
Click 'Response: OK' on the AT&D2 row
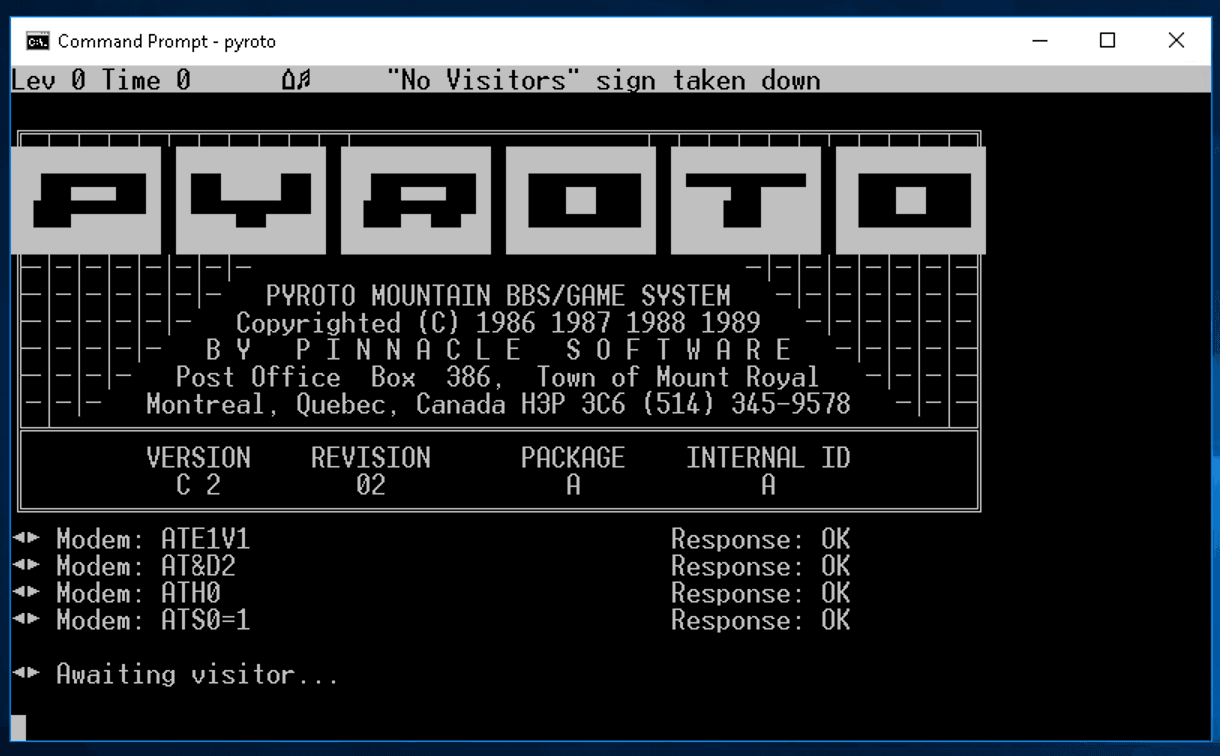(760, 567)
